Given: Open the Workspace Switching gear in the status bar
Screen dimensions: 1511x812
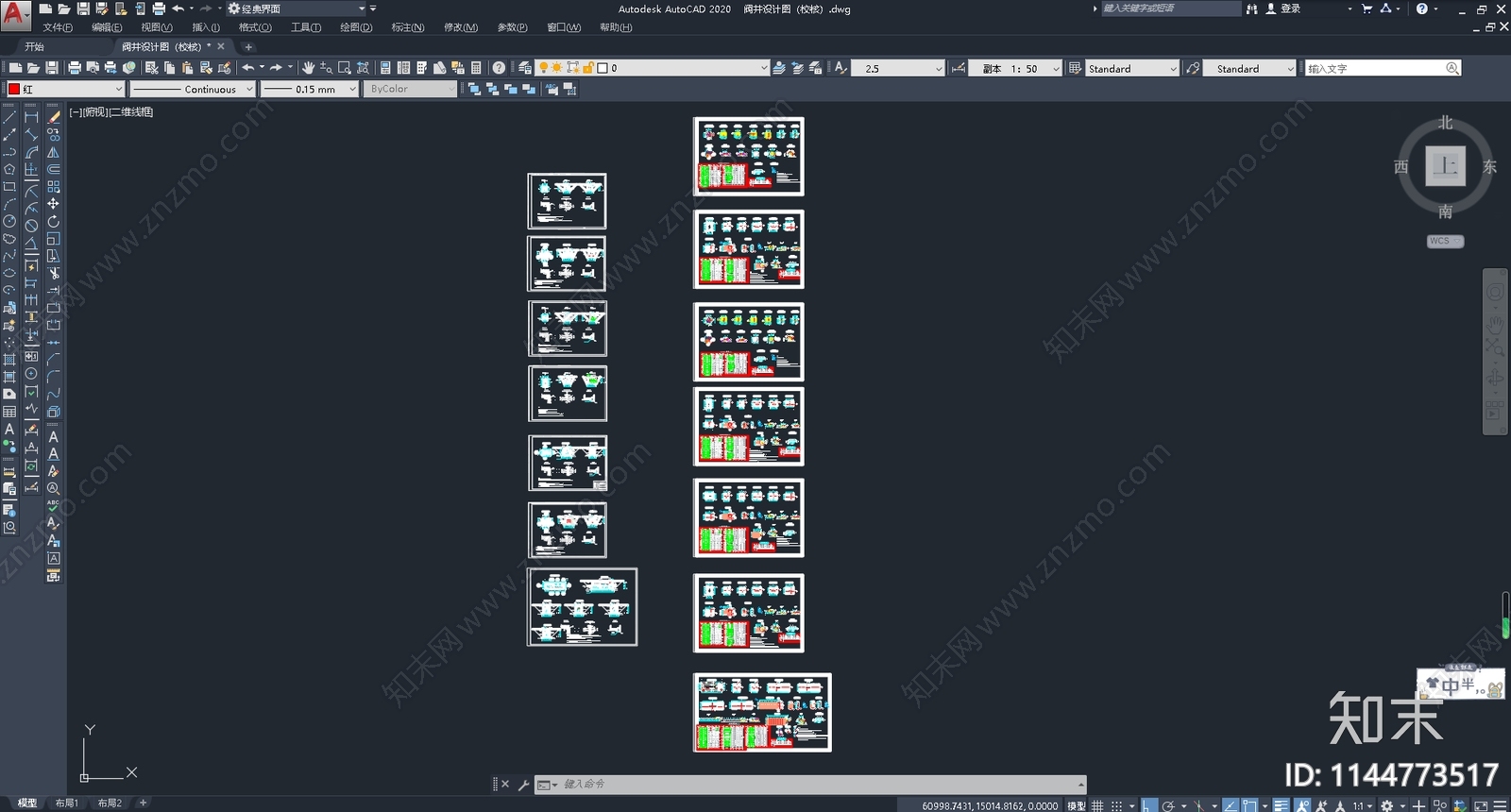Looking at the screenshot, I should 1386,805.
